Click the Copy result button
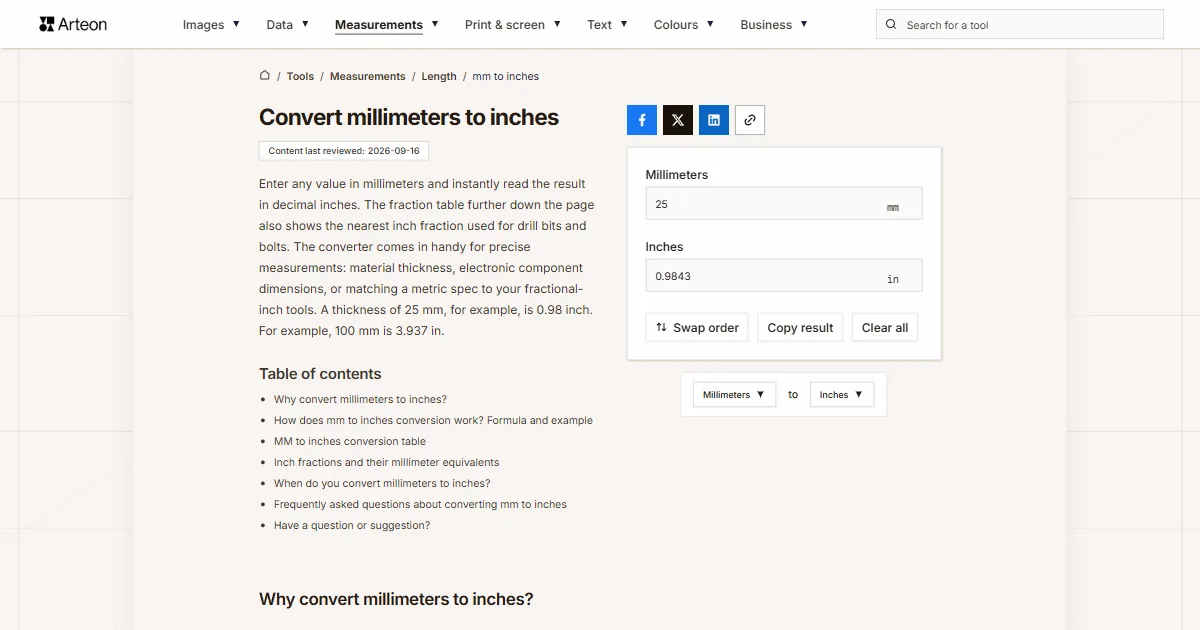The width and height of the screenshot is (1200, 630). [800, 327]
